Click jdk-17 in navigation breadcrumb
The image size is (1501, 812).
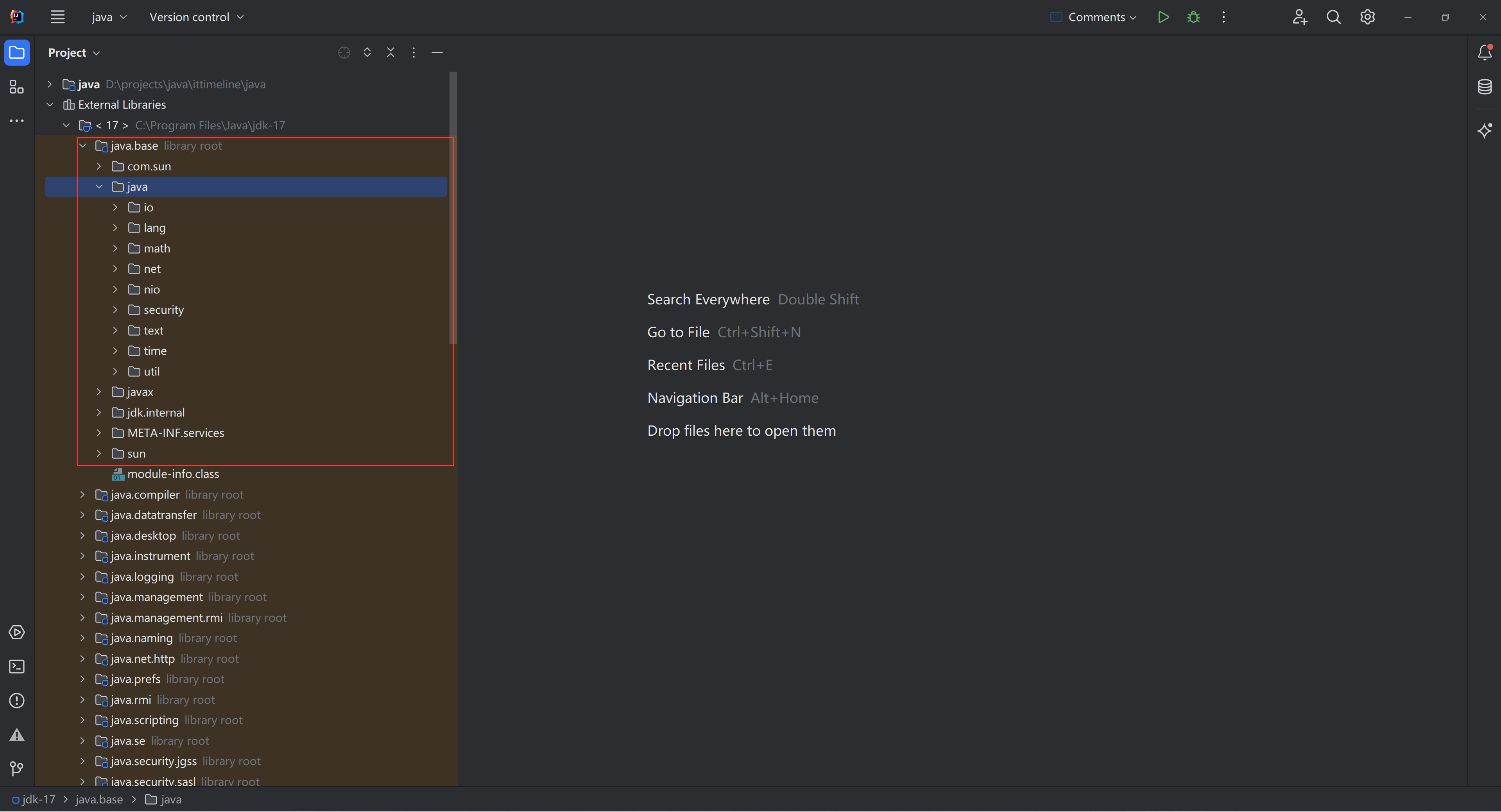click(x=34, y=800)
